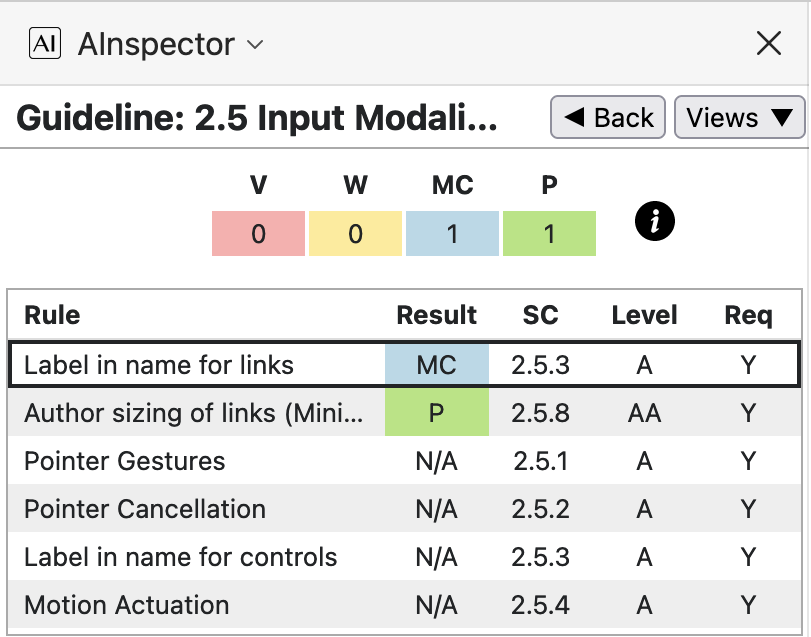Click the Level column header
Image resolution: width=811 pixels, height=637 pixels.
tap(644, 316)
